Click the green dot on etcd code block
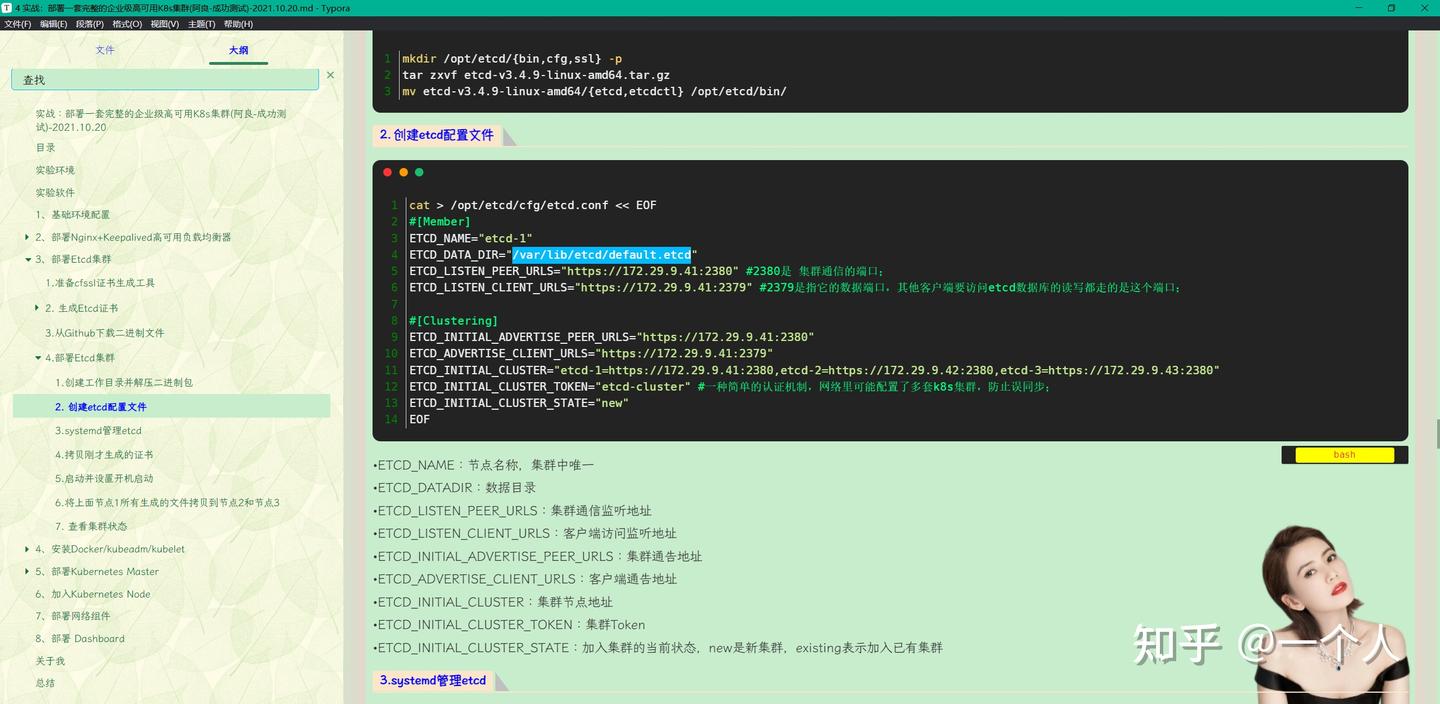The image size is (1440, 704). coord(419,171)
